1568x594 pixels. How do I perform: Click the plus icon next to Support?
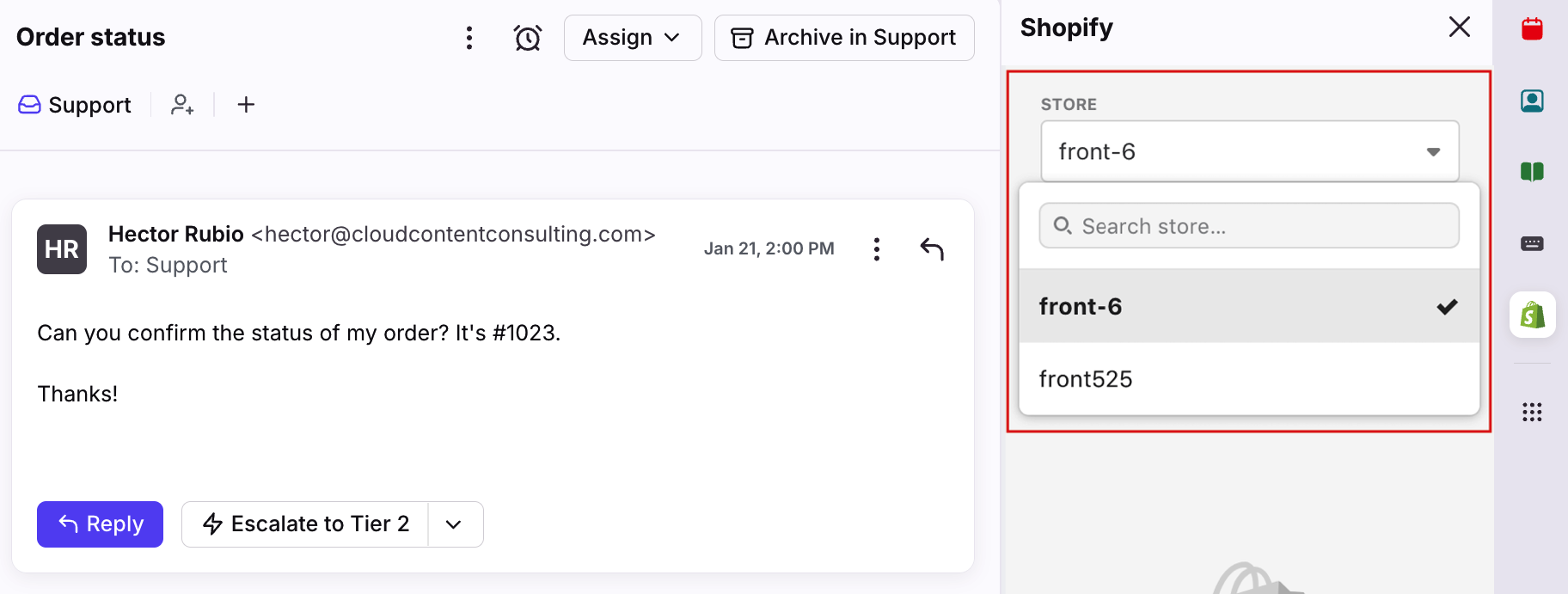[x=246, y=105]
